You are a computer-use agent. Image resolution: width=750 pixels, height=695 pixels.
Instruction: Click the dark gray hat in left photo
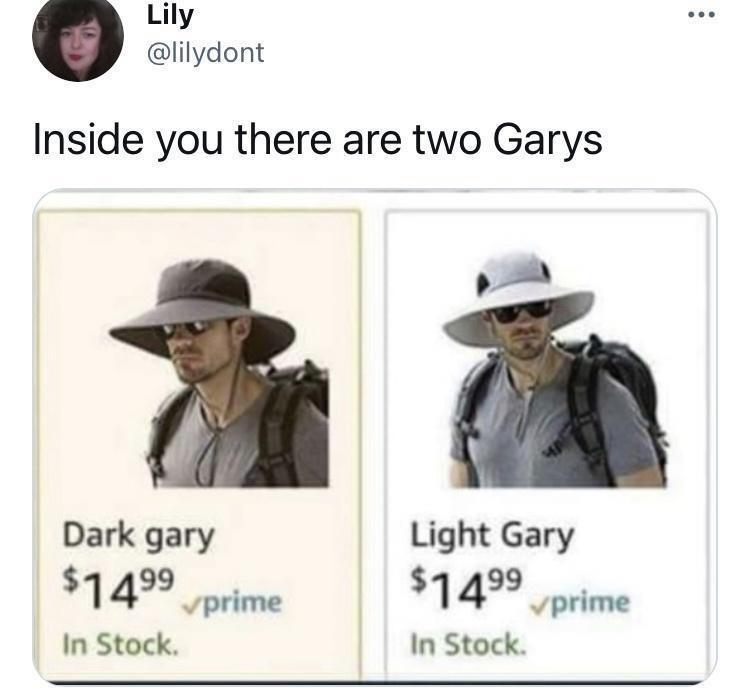point(201,306)
